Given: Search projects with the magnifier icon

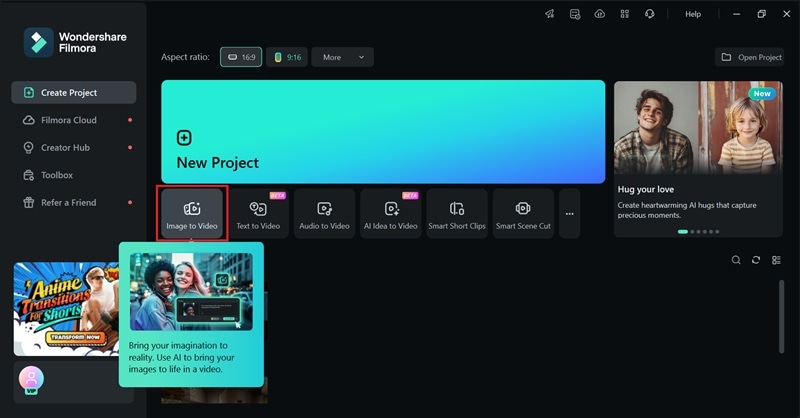Looking at the screenshot, I should [736, 260].
